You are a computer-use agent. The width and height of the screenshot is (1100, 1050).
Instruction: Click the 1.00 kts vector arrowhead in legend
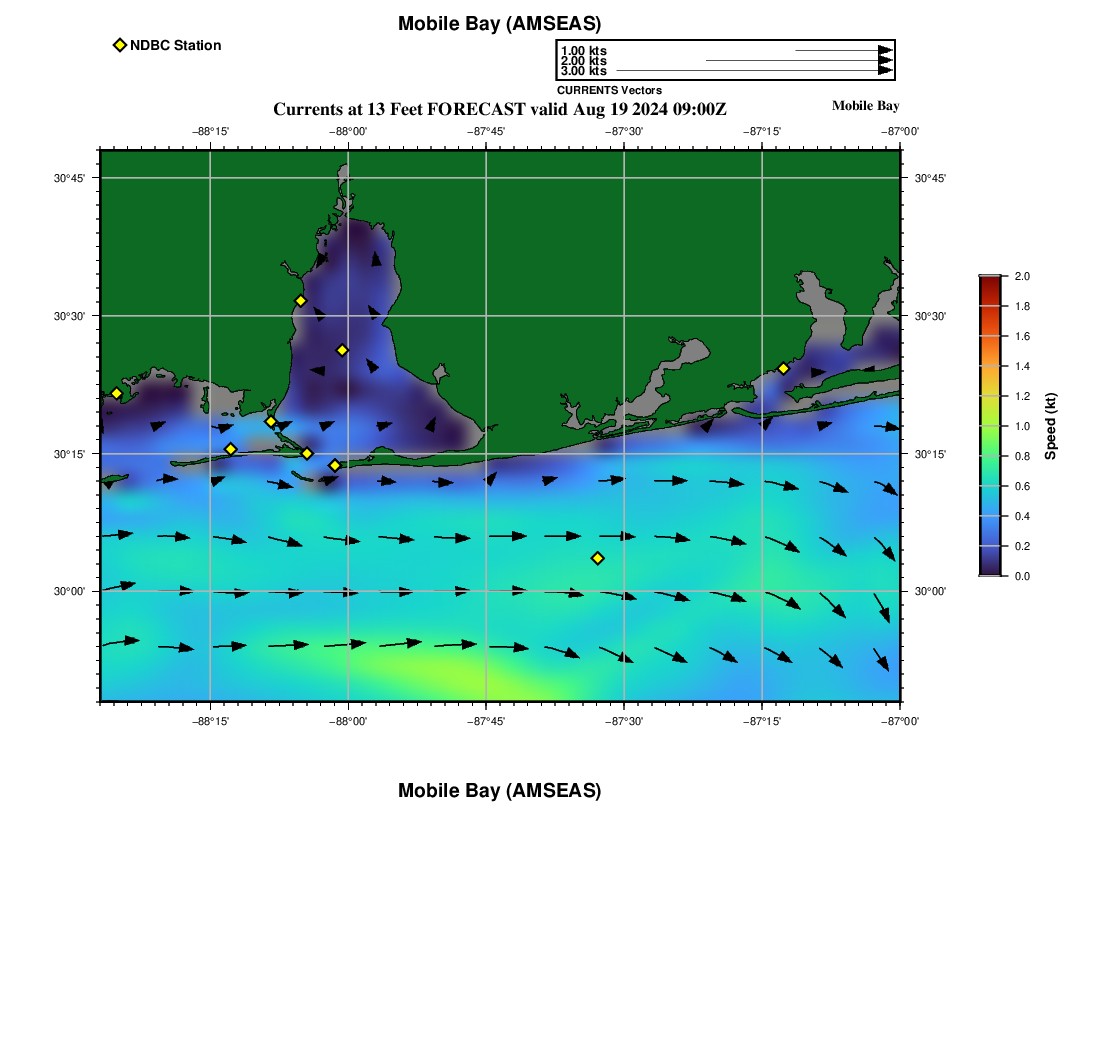pos(885,50)
